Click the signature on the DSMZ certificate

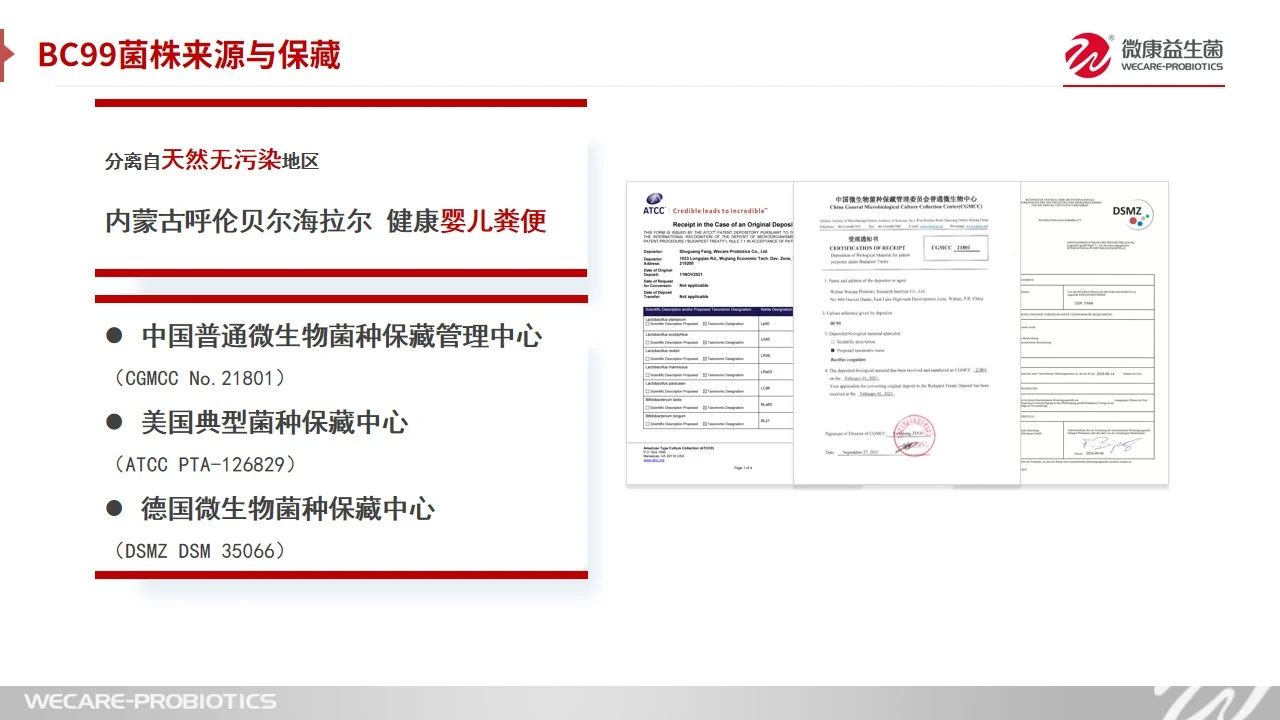point(1112,444)
